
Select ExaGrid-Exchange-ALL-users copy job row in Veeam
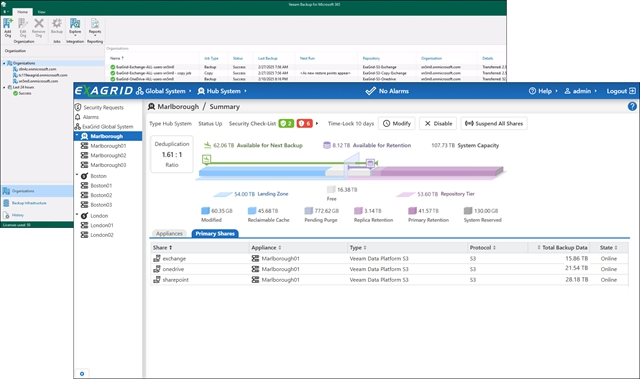306,73
